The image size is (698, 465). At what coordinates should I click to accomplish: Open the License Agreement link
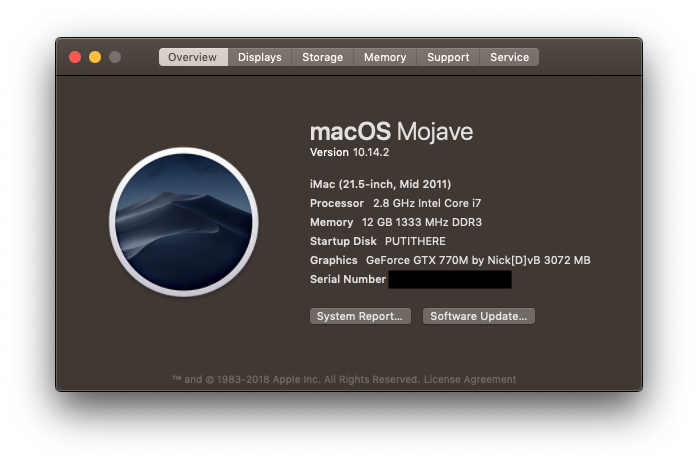tap(470, 380)
